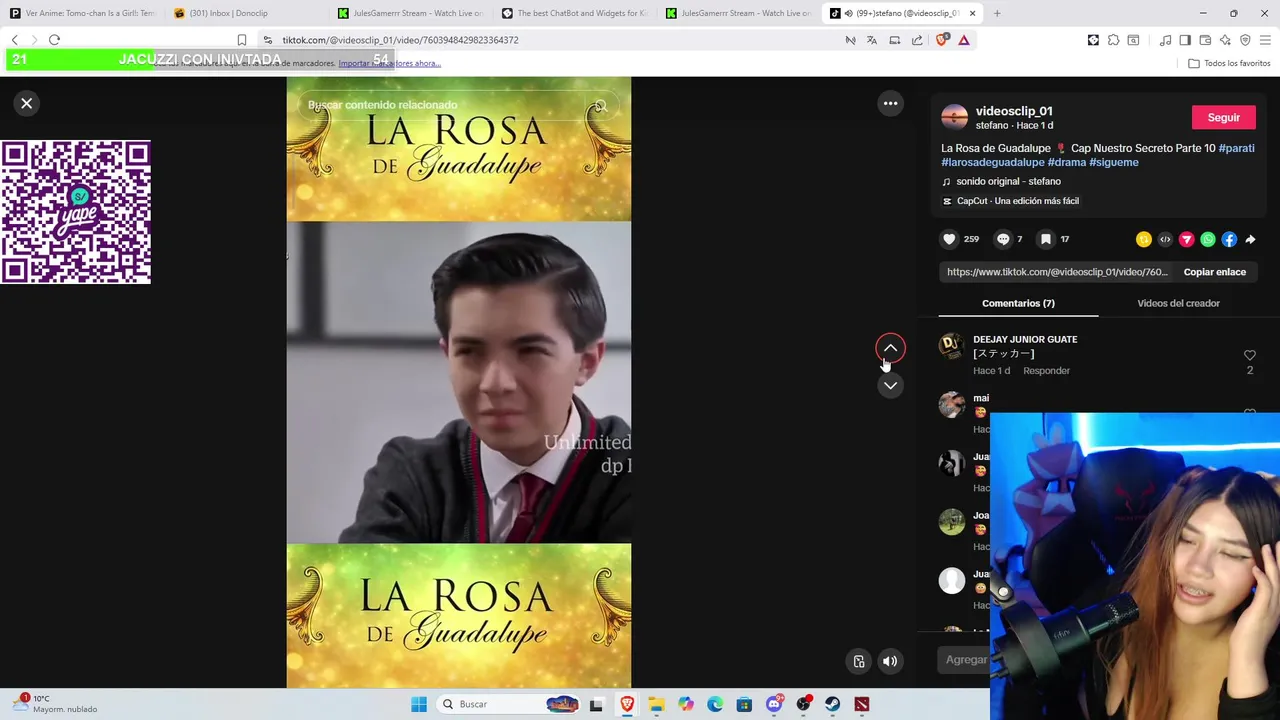Get the embed code icon
1280x720 pixels.
(1165, 239)
